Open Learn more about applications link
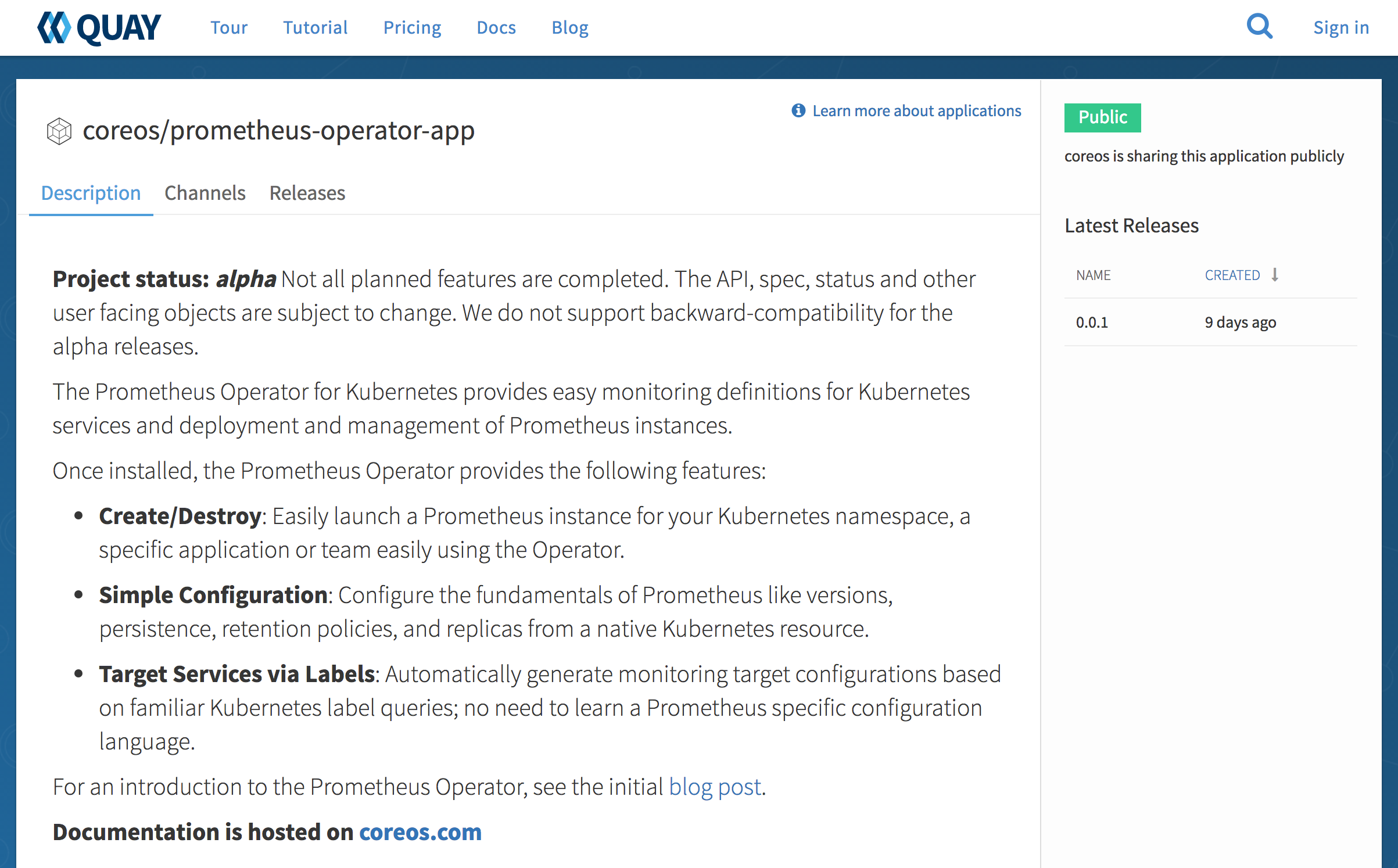This screenshot has width=1398, height=868. click(x=917, y=110)
